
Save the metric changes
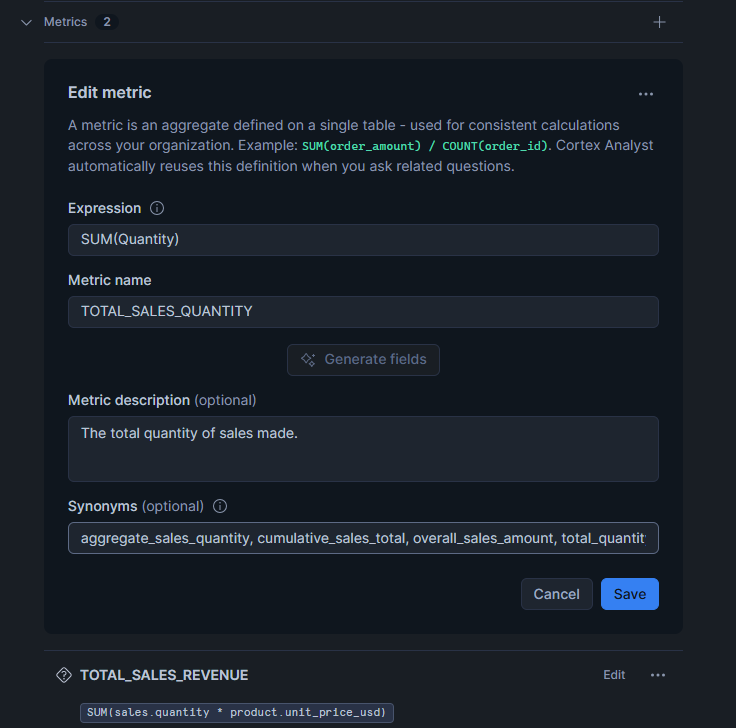tap(629, 594)
